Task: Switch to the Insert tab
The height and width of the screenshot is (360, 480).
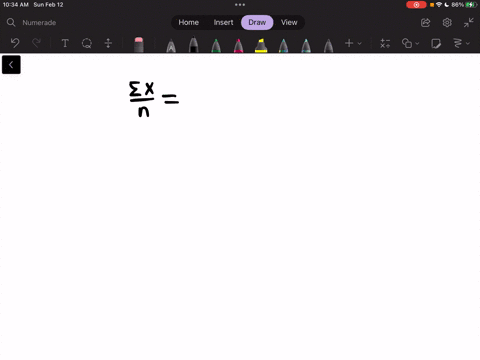Action: (223, 22)
